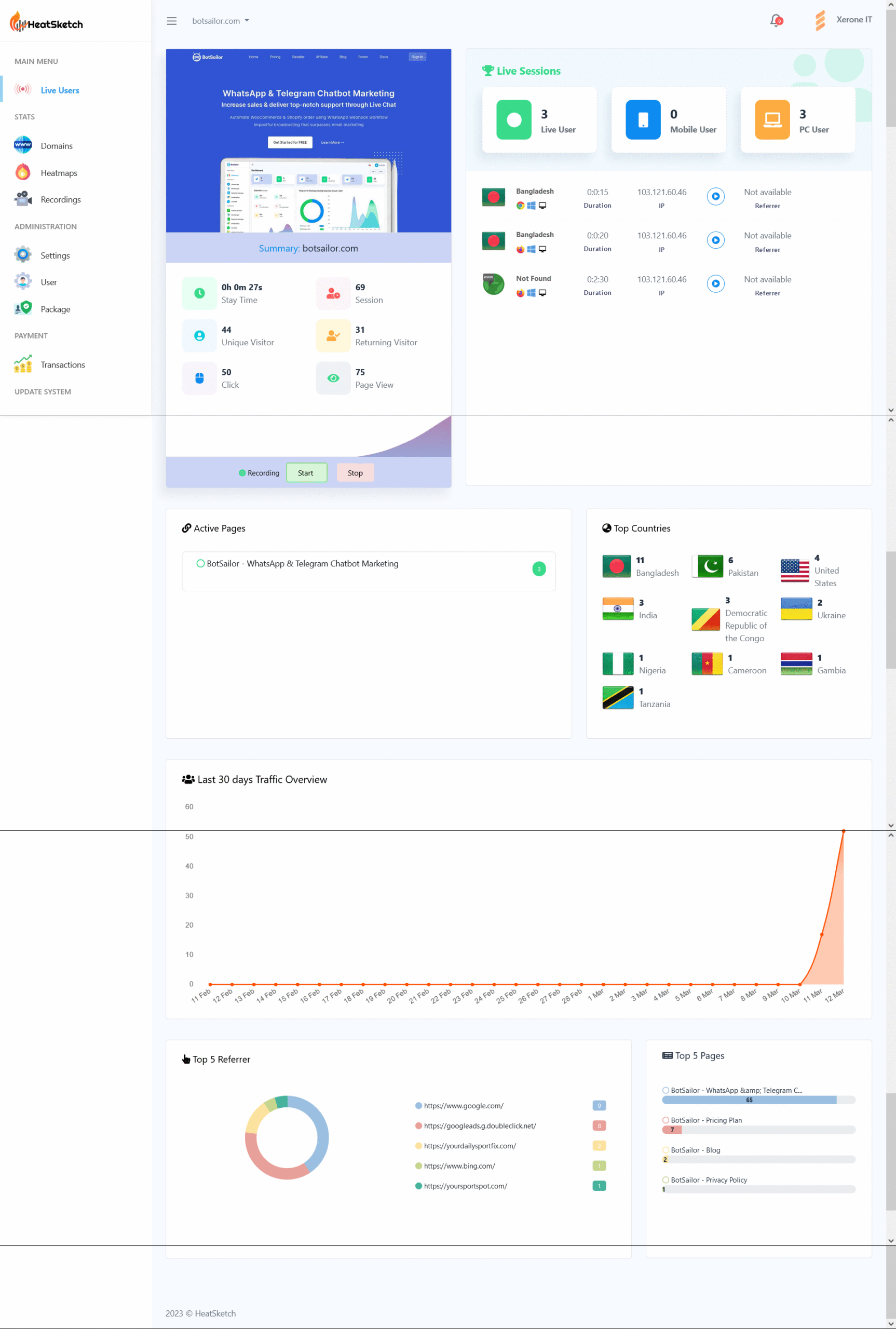Open Settings in Administration
Image resolution: width=896 pixels, height=1329 pixels.
click(x=55, y=255)
